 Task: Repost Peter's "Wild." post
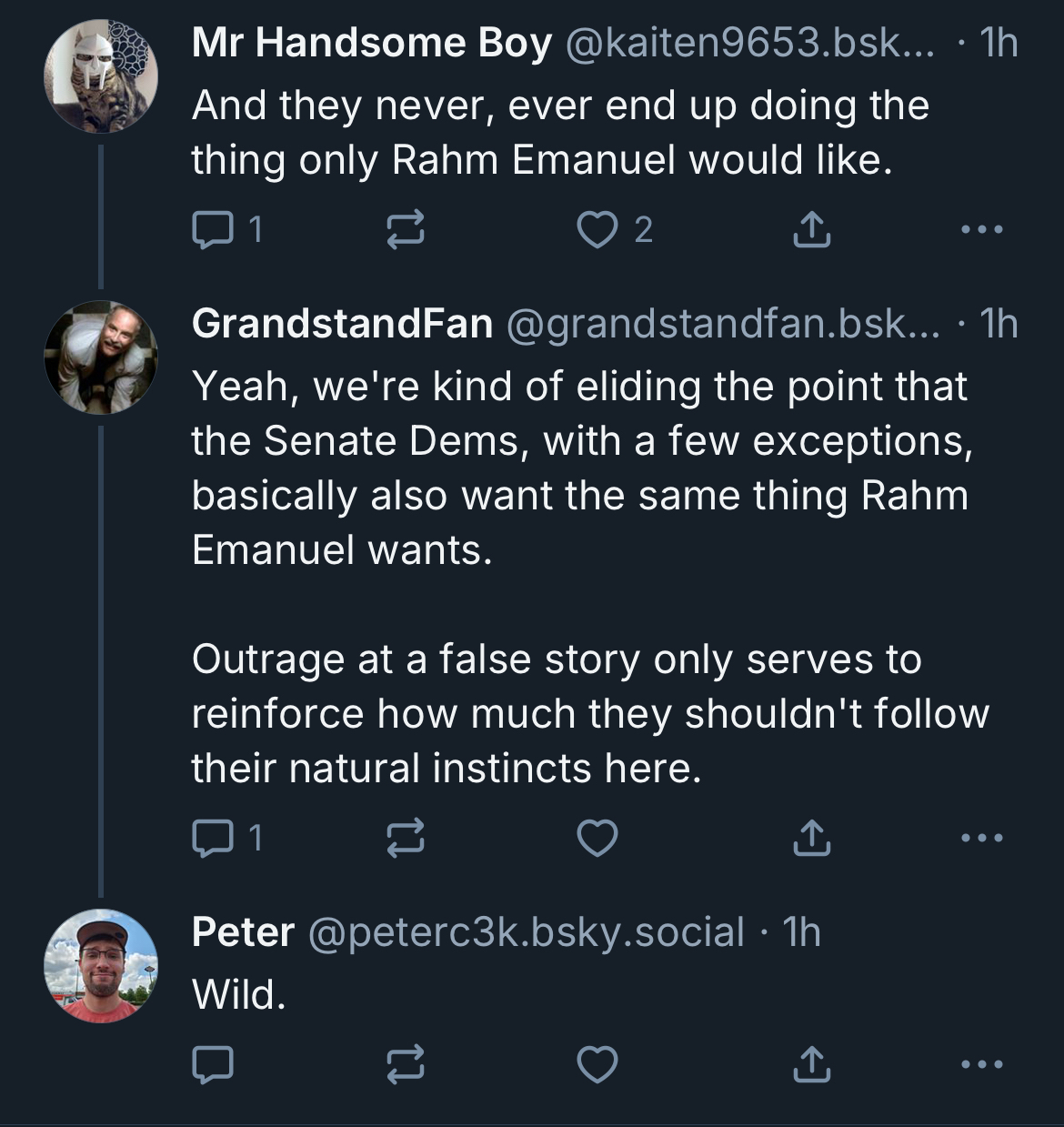[406, 1063]
